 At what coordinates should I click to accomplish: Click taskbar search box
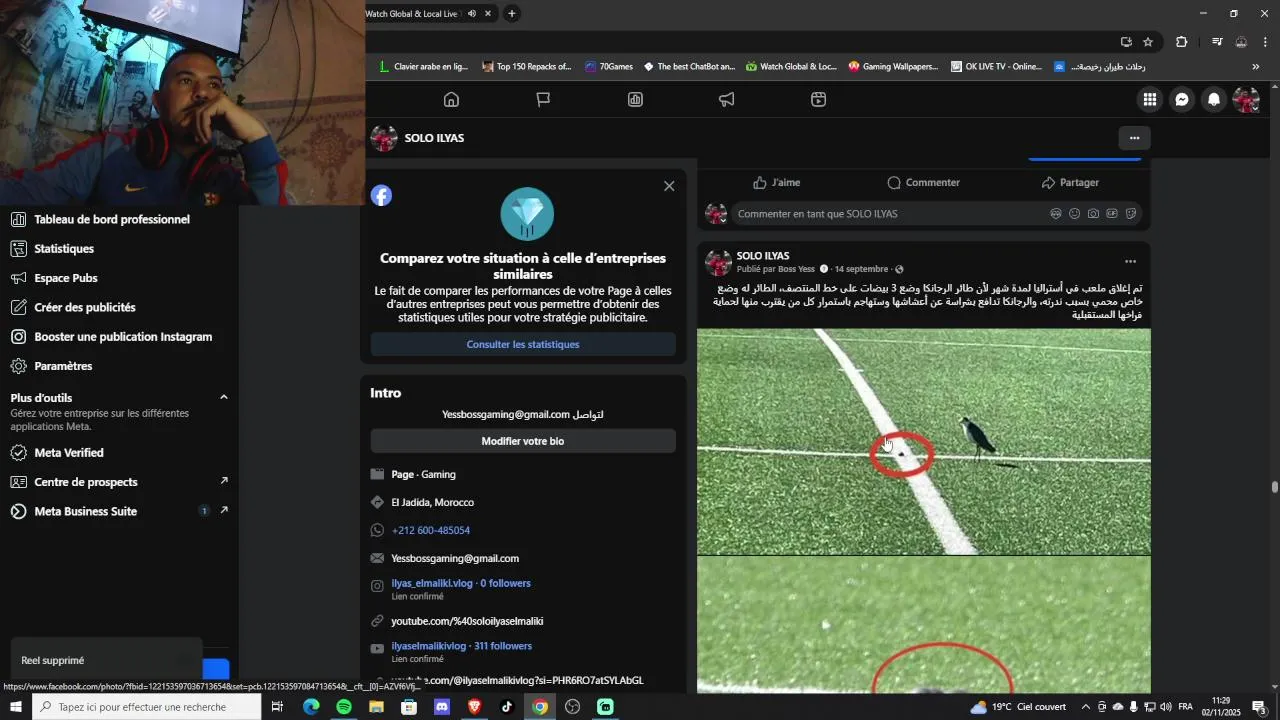(x=146, y=707)
